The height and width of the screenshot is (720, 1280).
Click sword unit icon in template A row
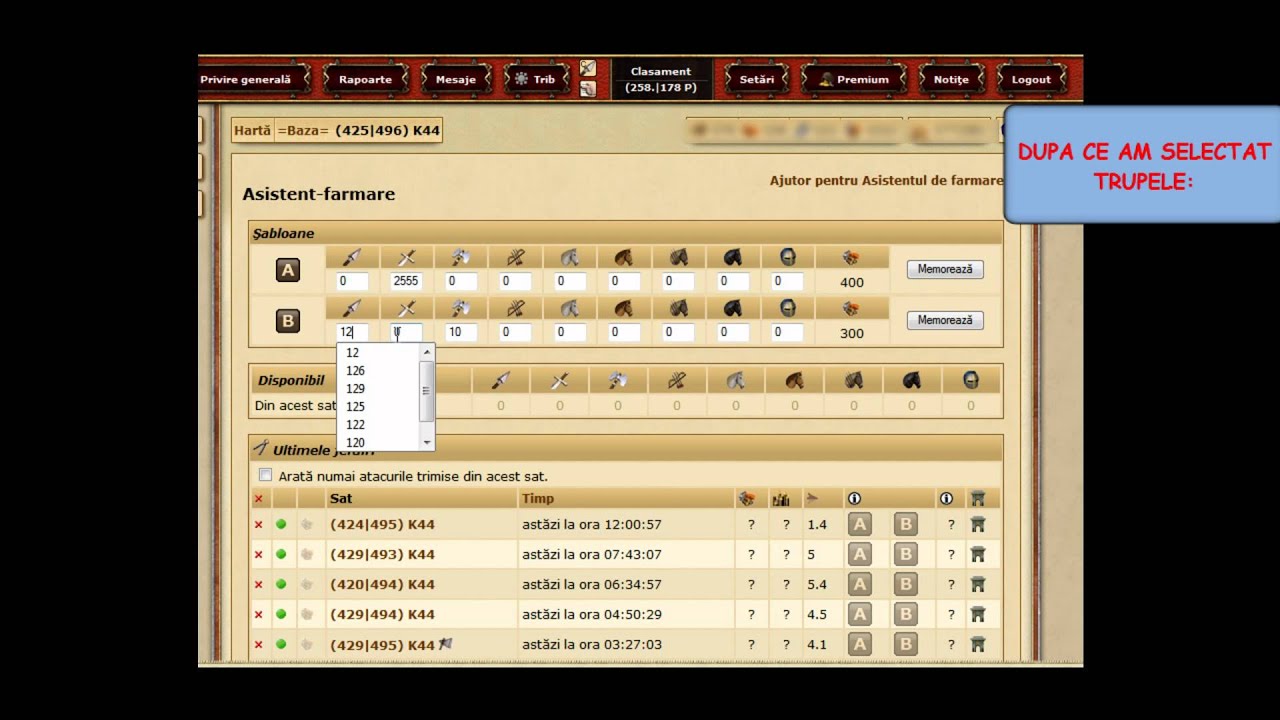(x=406, y=257)
